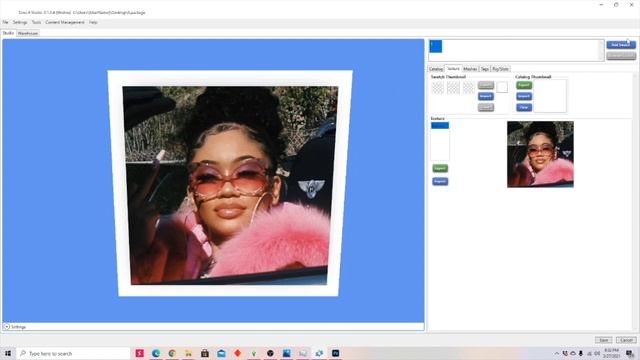The width and height of the screenshot is (640, 360).
Task: Click Catalog Thumbnail green Export button
Action: 524,85
